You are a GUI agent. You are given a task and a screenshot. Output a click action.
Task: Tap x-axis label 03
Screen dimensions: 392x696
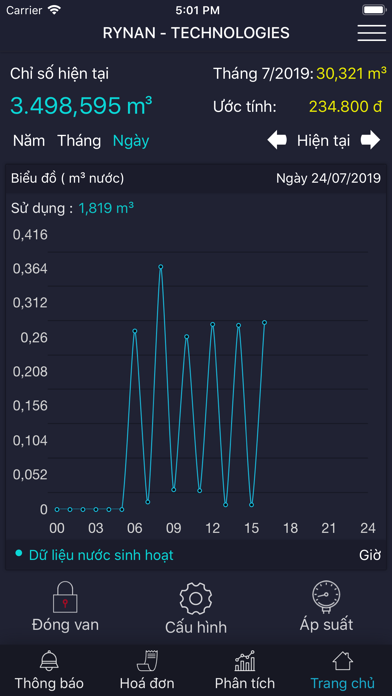(x=95, y=528)
